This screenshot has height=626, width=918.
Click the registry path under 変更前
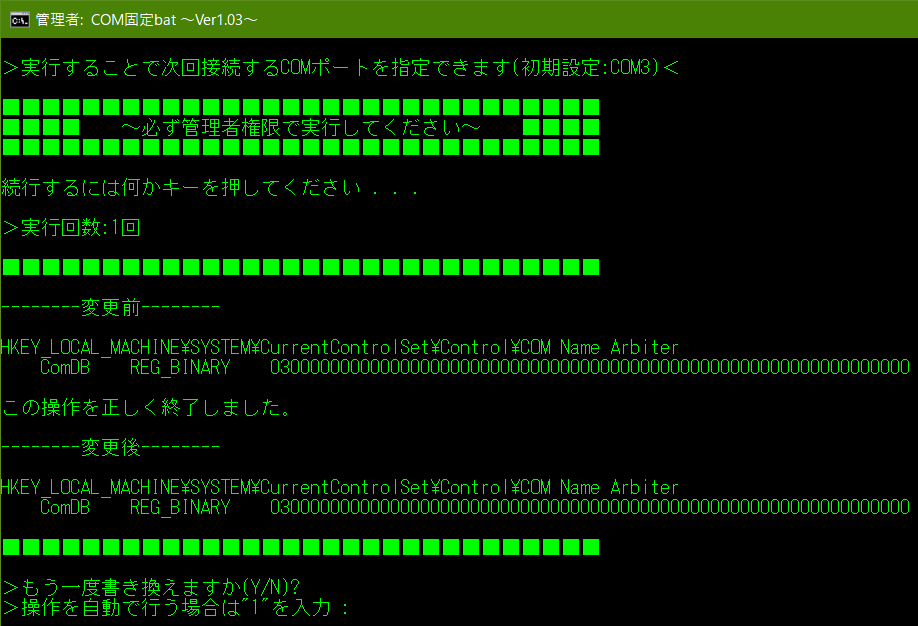(340, 347)
